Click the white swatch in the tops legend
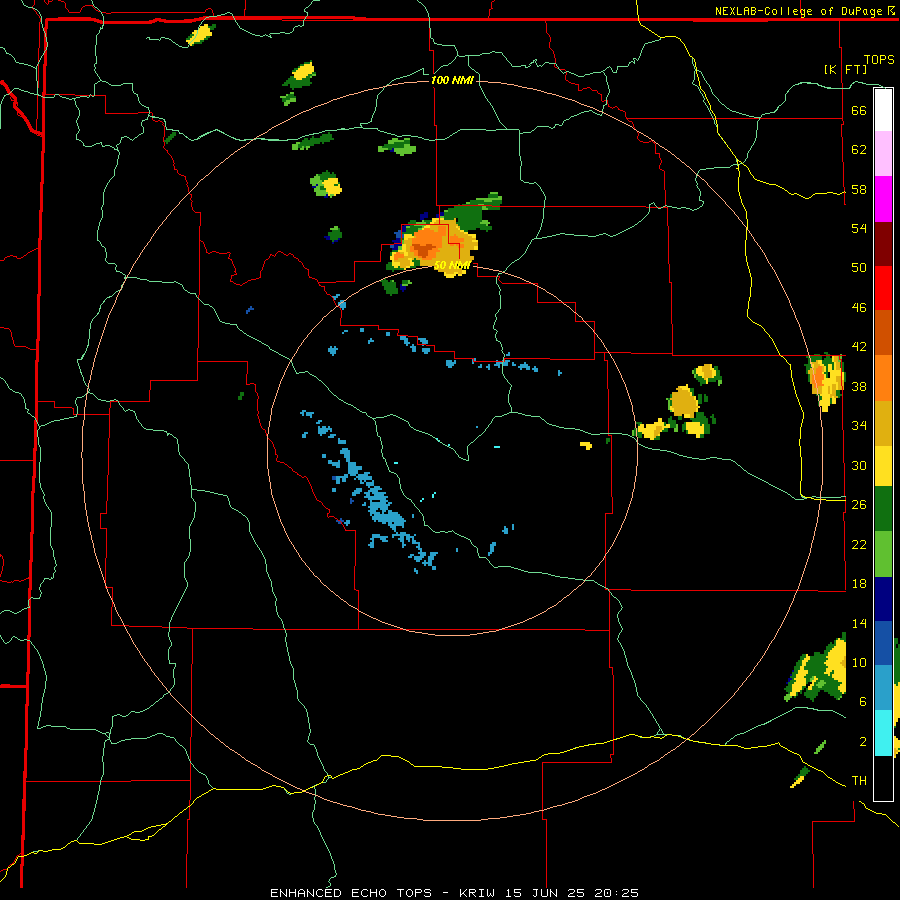 pos(883,110)
